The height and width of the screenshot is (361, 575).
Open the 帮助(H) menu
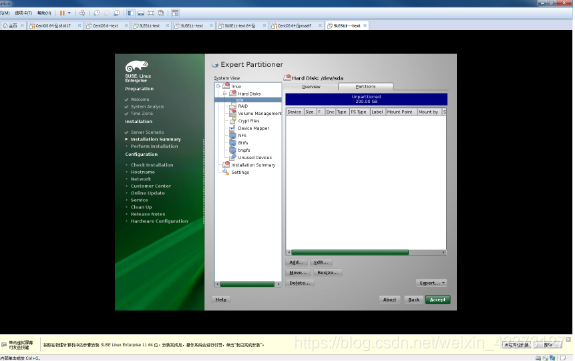point(44,13)
